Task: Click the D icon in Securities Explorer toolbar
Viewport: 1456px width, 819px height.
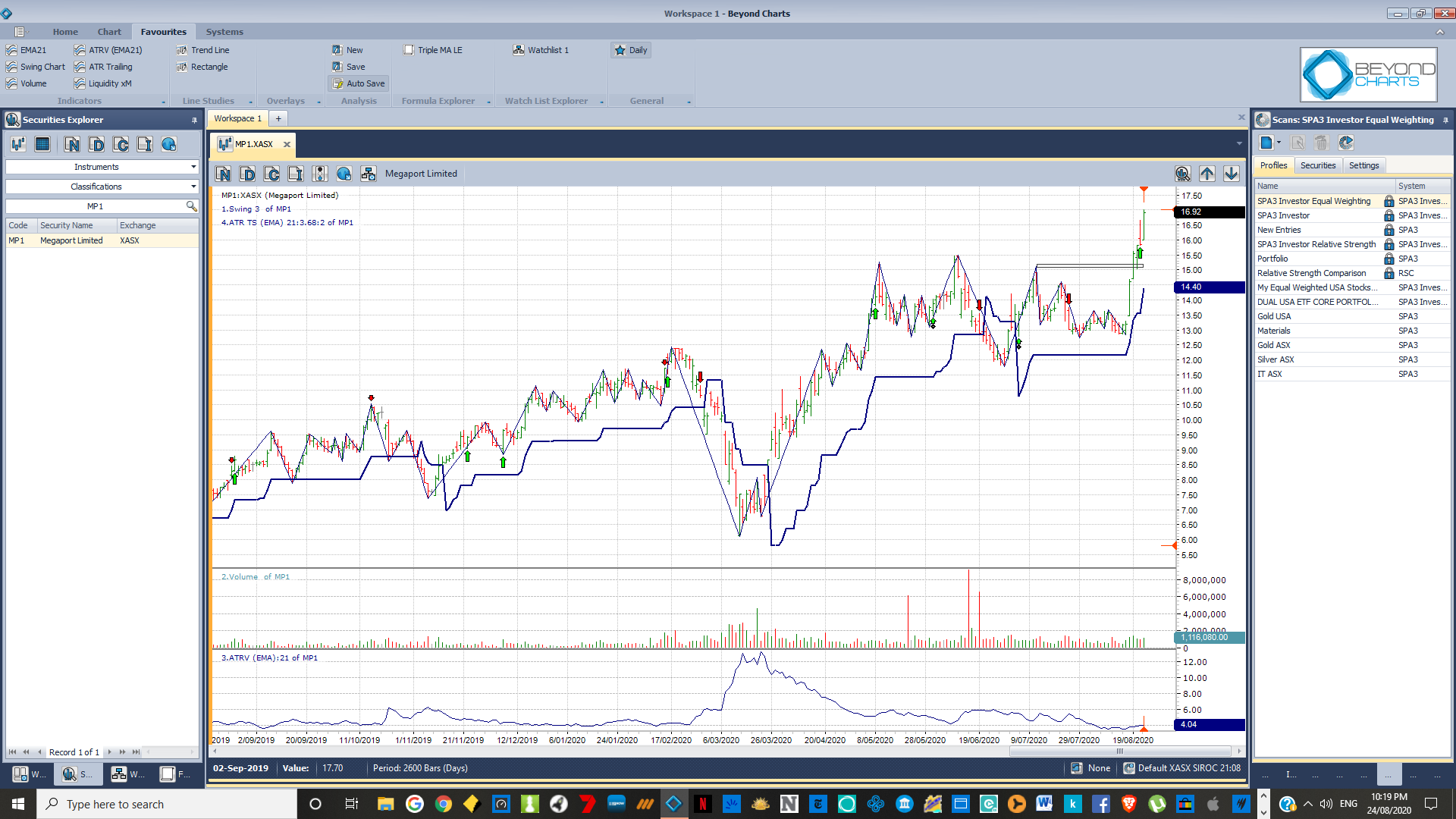Action: pos(96,144)
